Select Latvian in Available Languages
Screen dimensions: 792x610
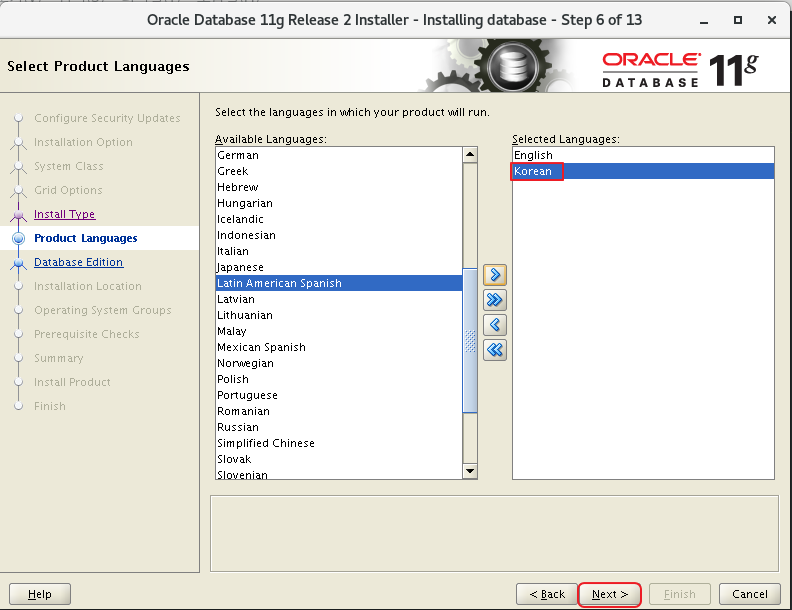(x=338, y=299)
